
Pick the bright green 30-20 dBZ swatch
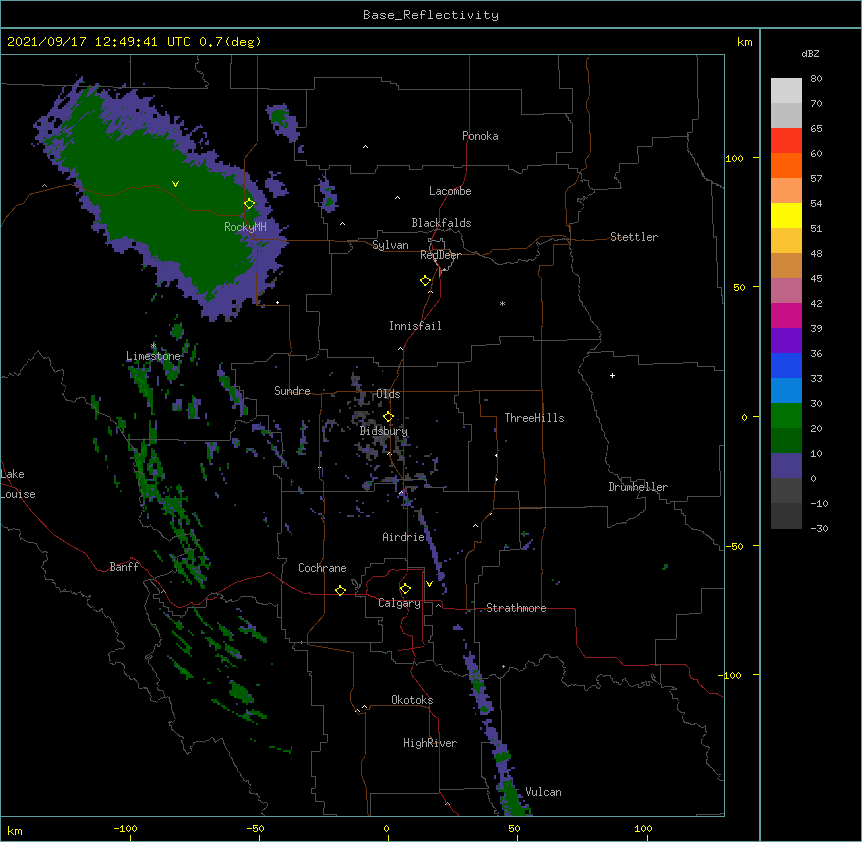786,416
